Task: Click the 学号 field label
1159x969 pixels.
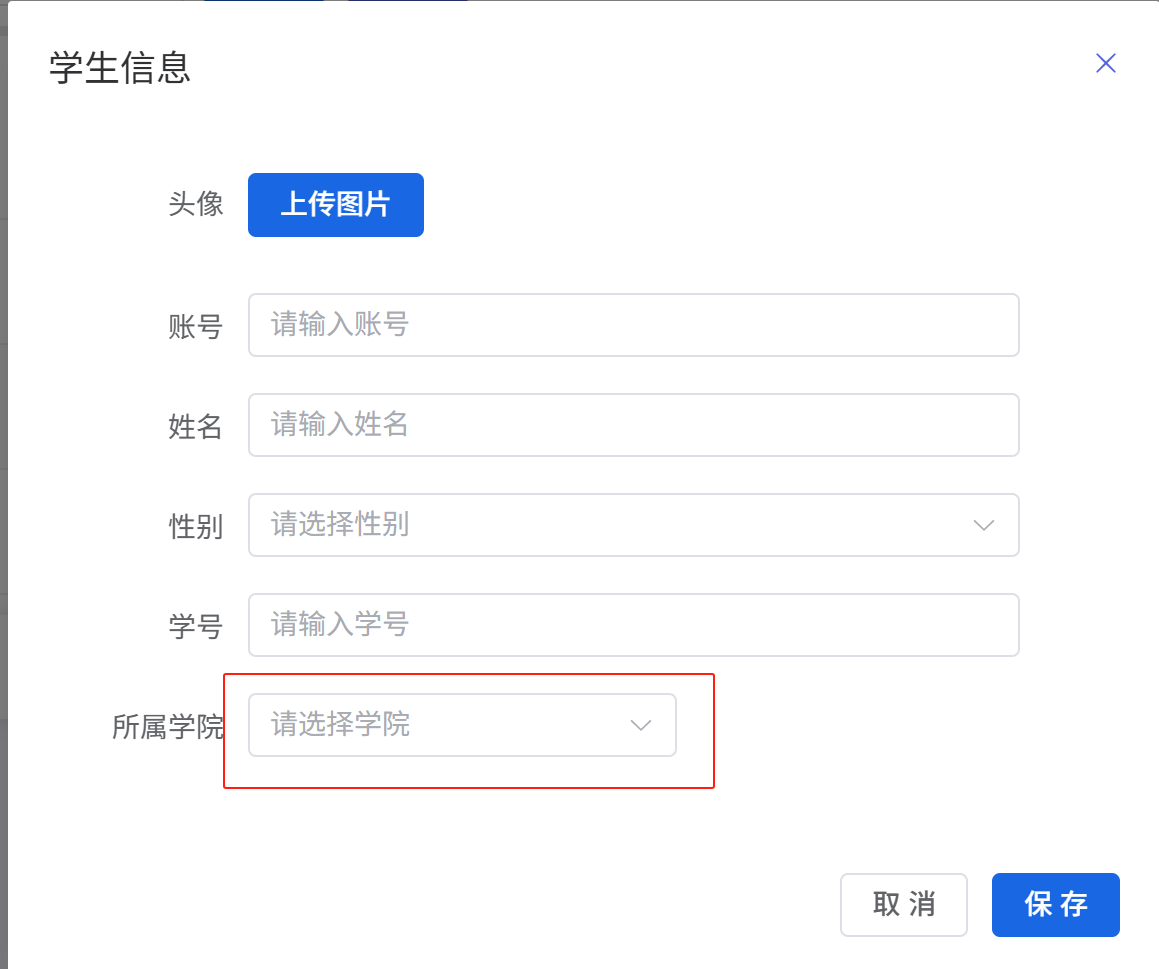Action: pos(196,627)
